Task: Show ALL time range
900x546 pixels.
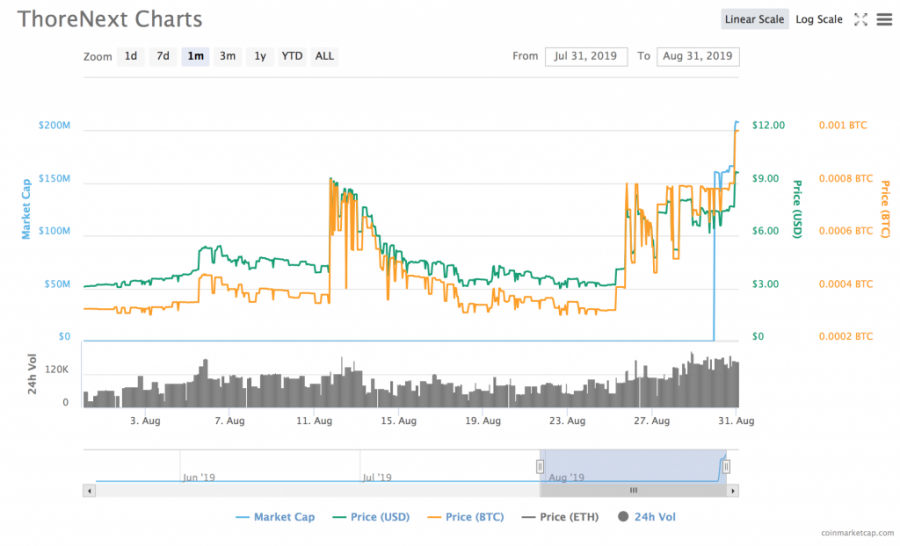Action: [x=324, y=56]
